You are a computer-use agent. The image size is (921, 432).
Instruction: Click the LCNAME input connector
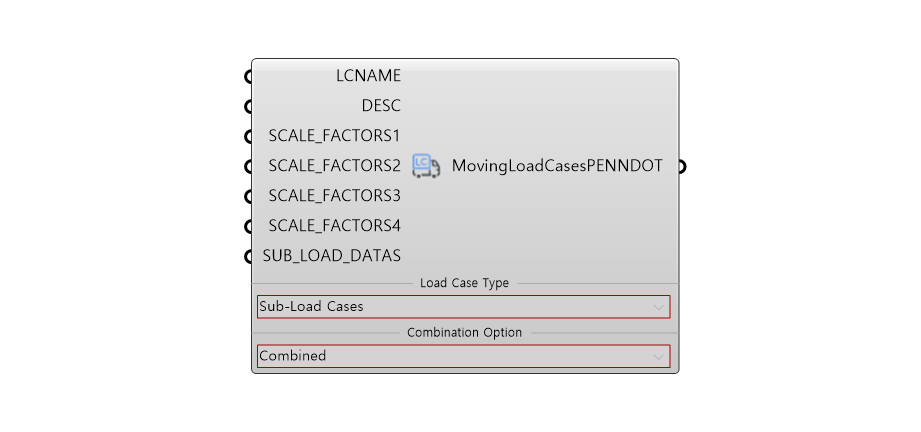[x=248, y=76]
